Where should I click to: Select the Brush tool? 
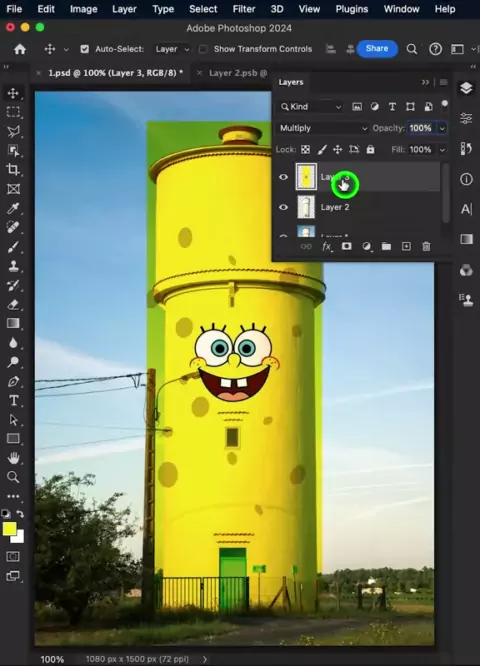13,247
